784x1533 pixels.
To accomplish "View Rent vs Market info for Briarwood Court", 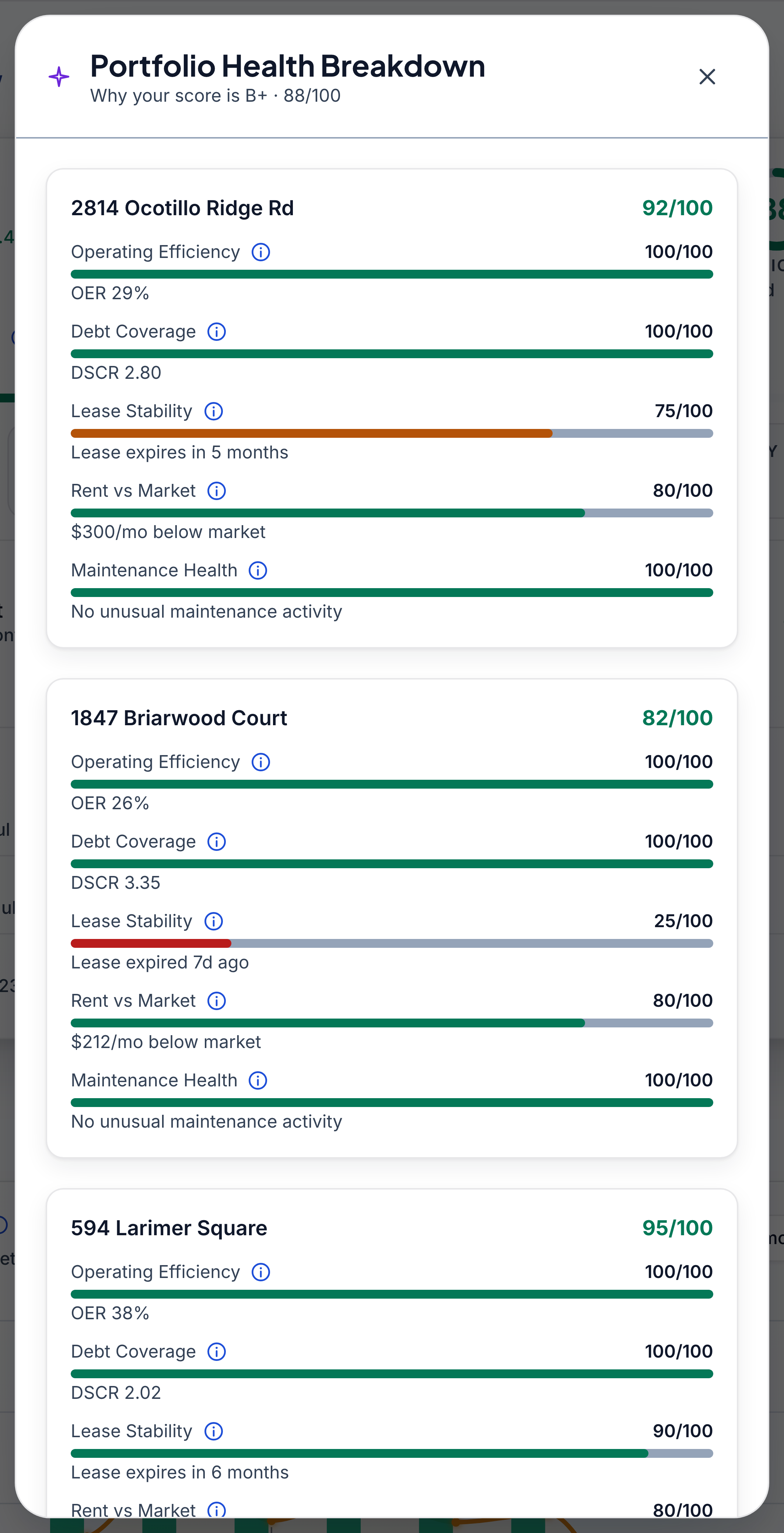I will pyautogui.click(x=217, y=1001).
